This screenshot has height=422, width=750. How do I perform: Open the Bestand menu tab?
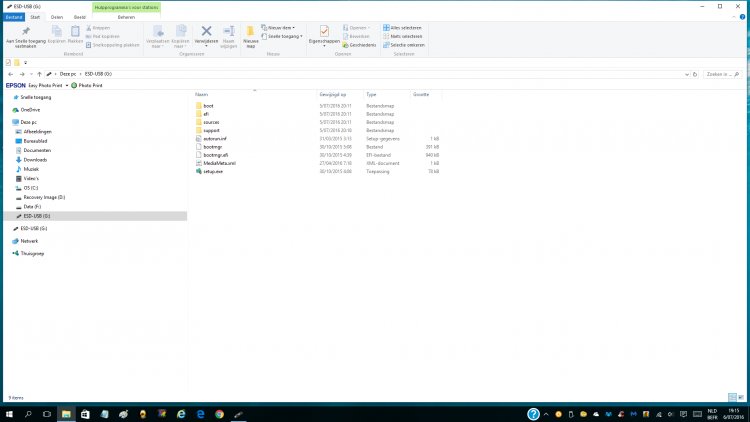coord(13,17)
